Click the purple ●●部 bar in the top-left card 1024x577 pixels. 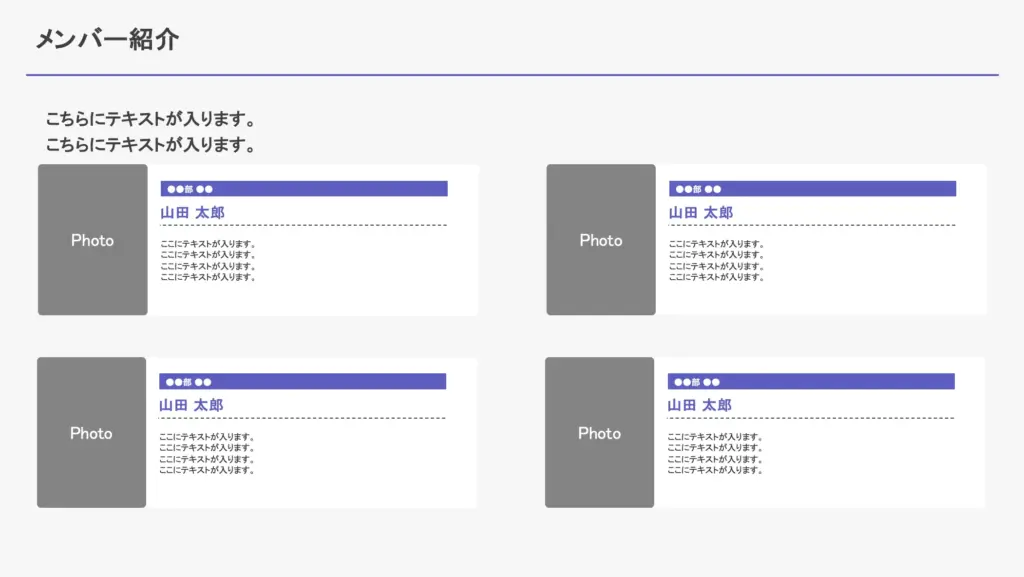pyautogui.click(x=303, y=189)
